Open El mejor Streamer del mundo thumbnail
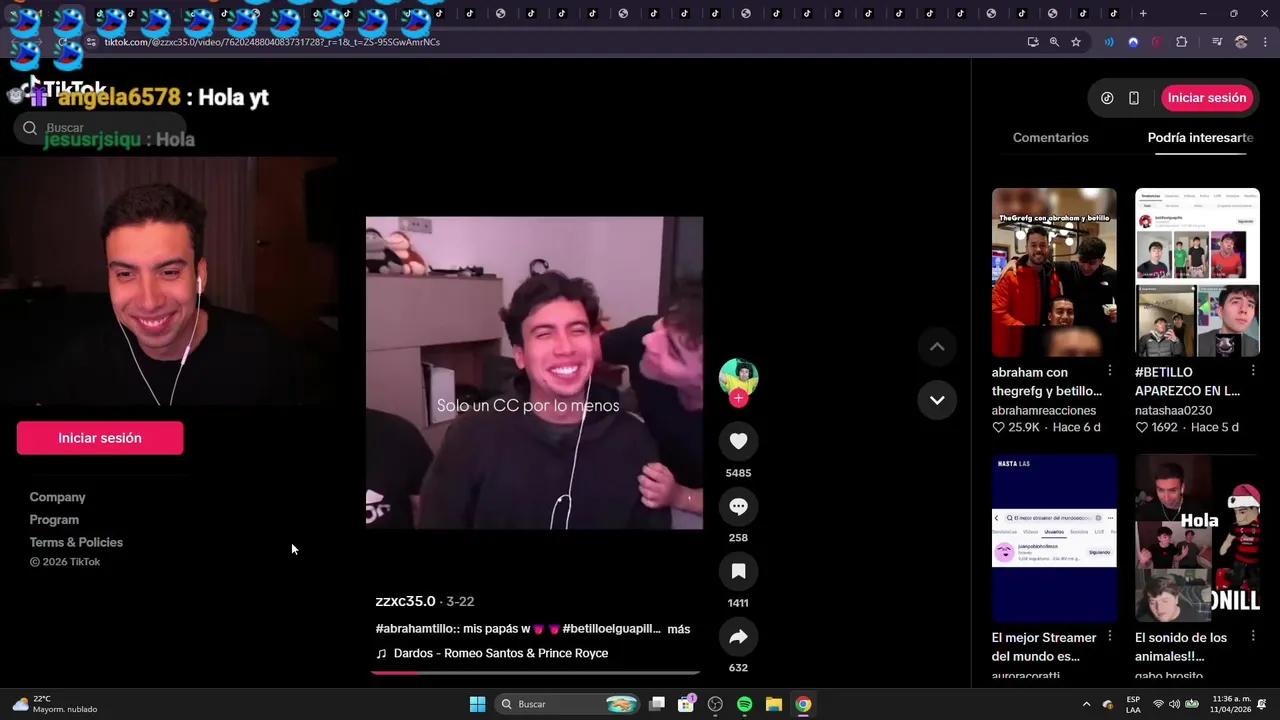The height and width of the screenshot is (720, 1280). click(x=1054, y=538)
